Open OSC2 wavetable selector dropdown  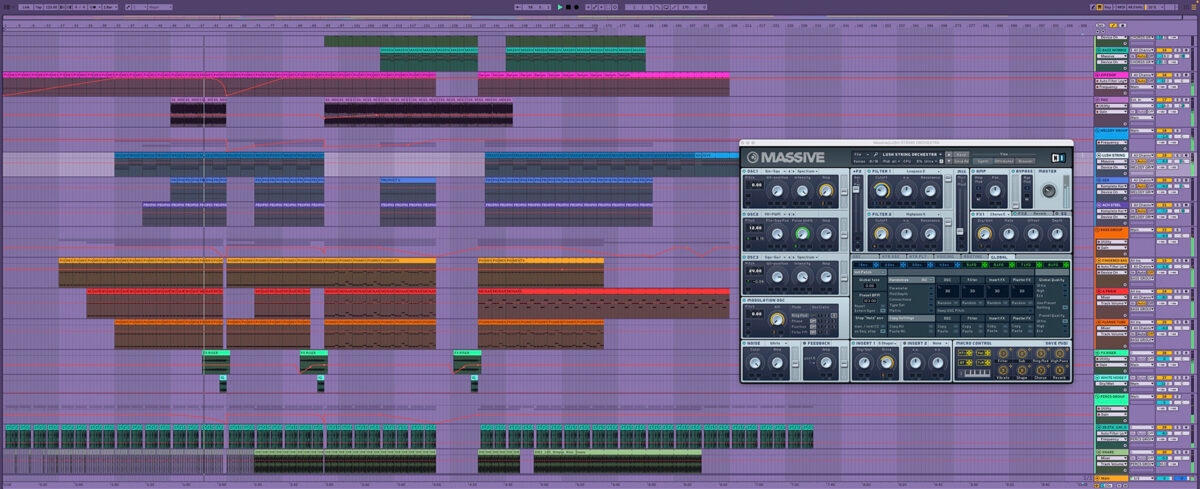click(x=774, y=214)
